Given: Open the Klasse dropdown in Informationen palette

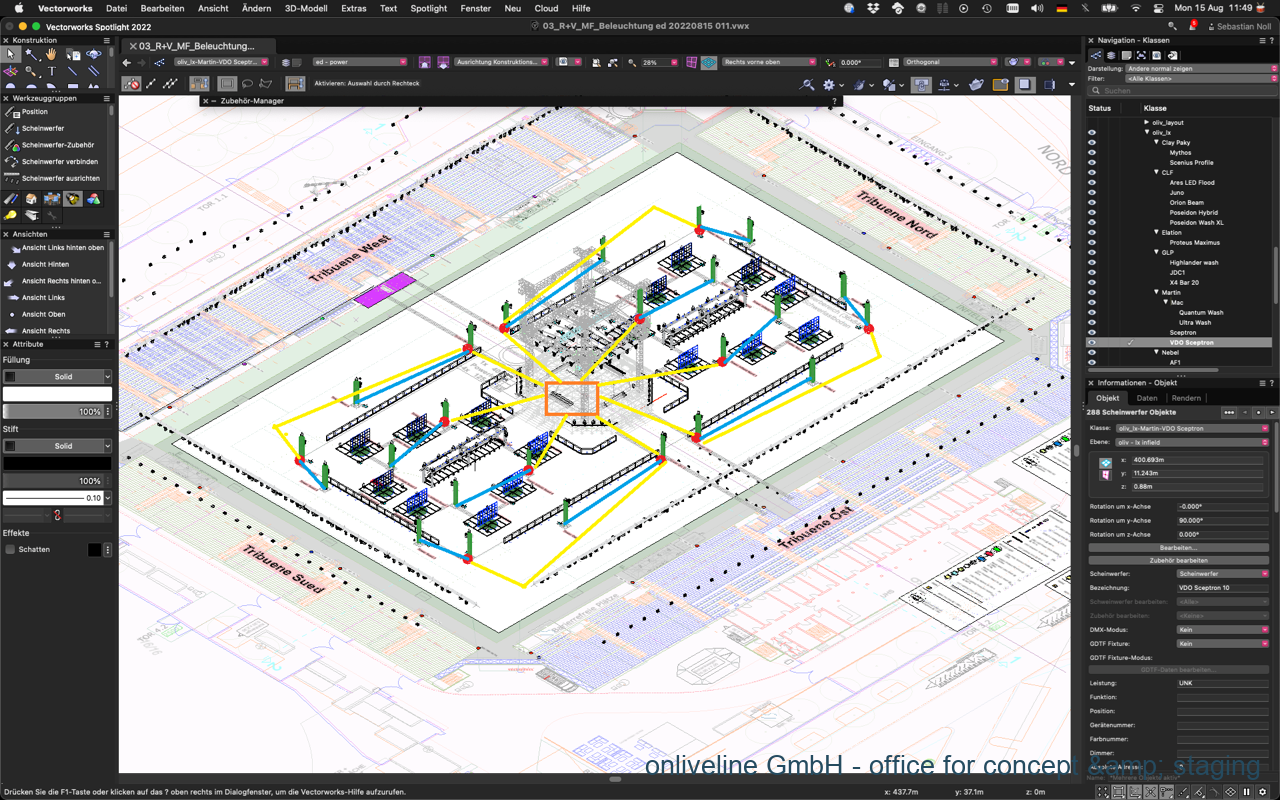Looking at the screenshot, I should (1192, 428).
